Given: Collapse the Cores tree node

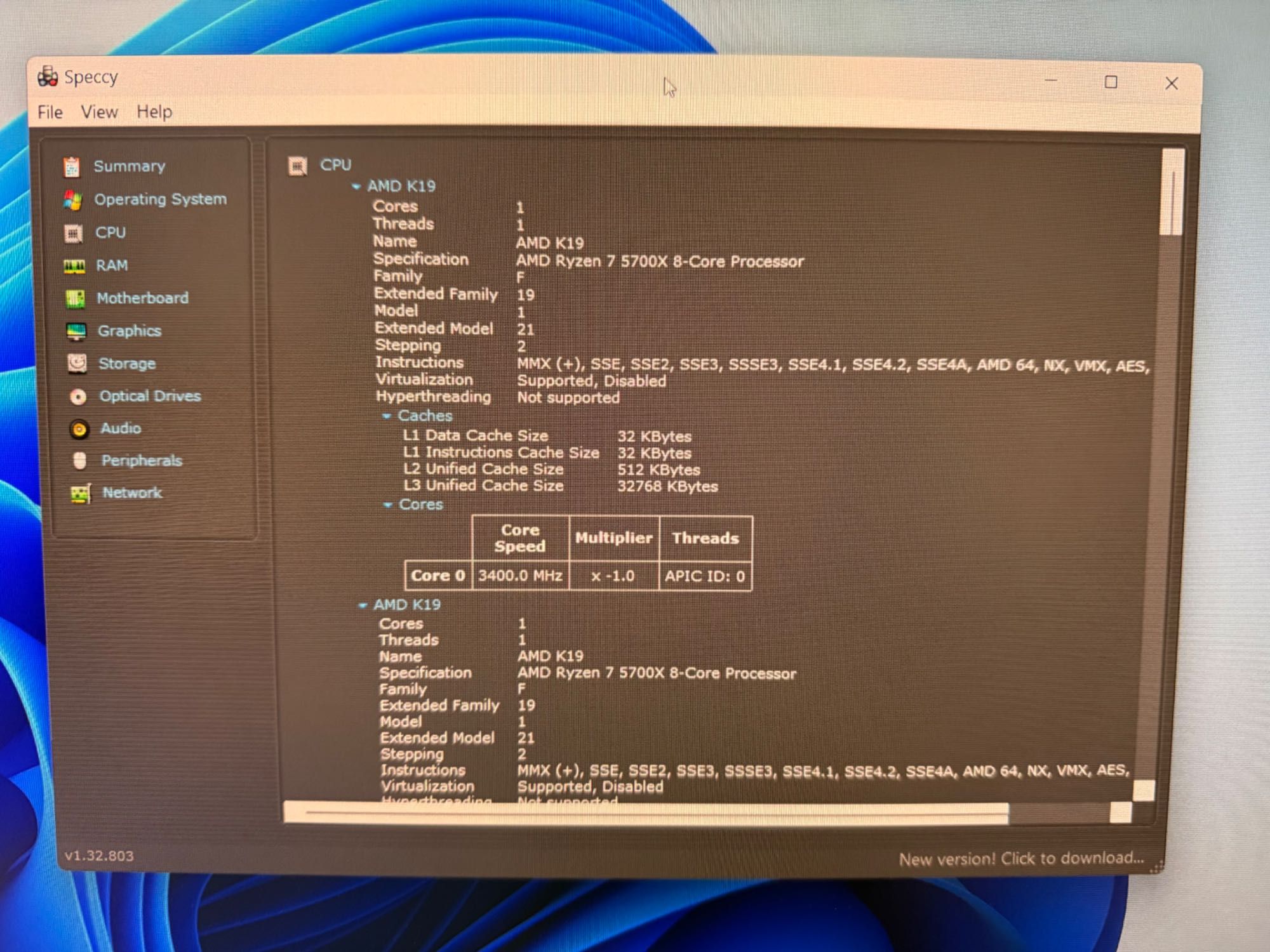Looking at the screenshot, I should coord(387,505).
